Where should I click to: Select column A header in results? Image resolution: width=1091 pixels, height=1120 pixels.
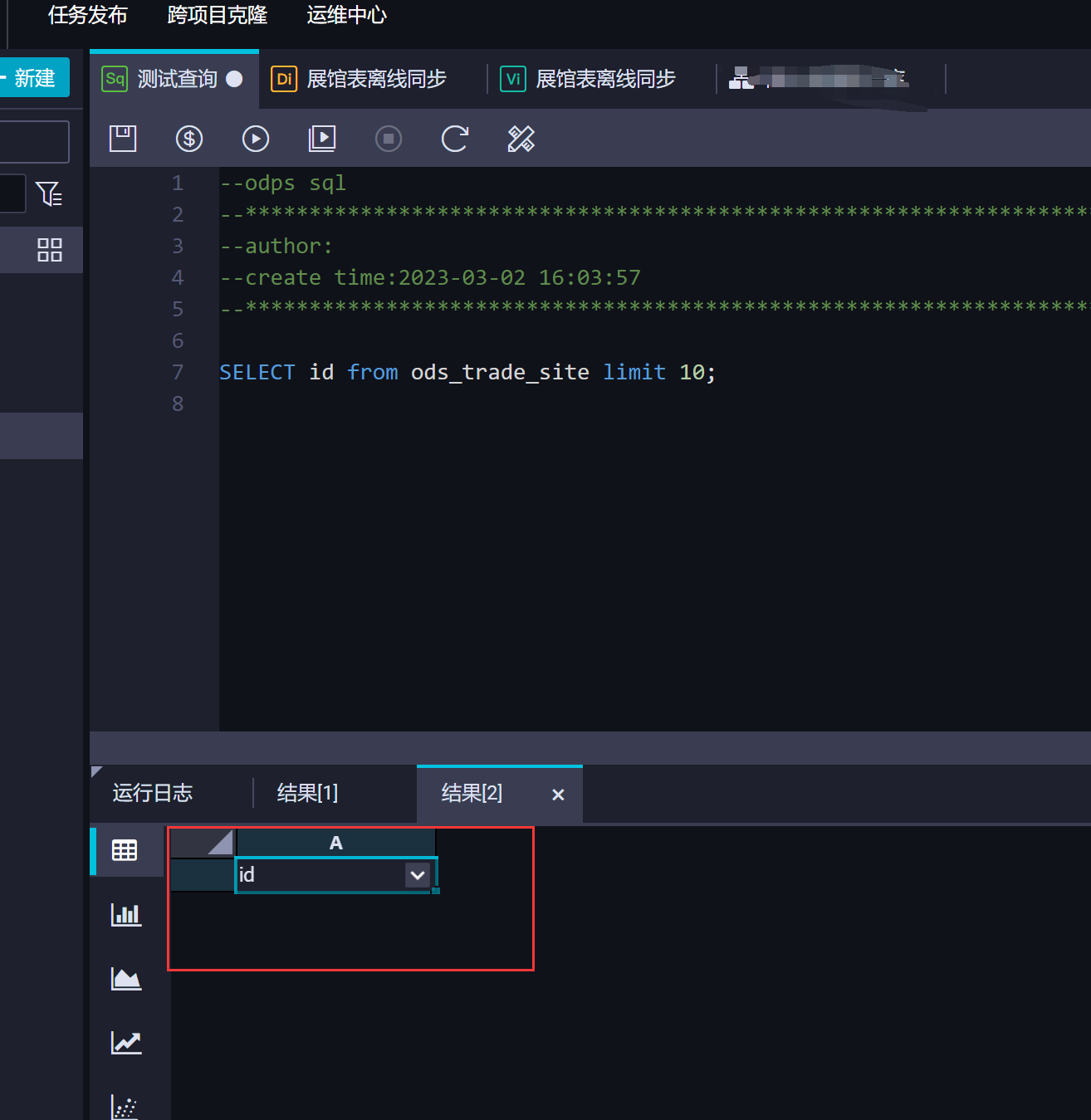[336, 843]
